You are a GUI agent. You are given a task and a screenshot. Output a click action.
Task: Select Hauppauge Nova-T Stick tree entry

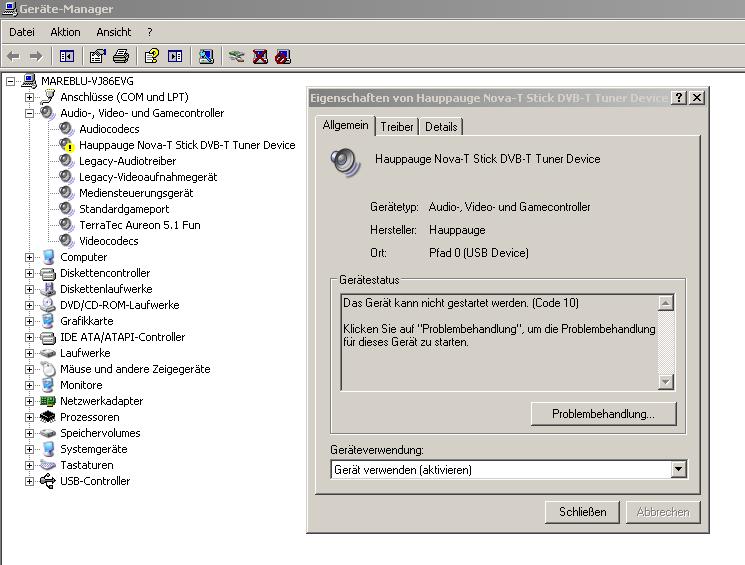[187, 145]
